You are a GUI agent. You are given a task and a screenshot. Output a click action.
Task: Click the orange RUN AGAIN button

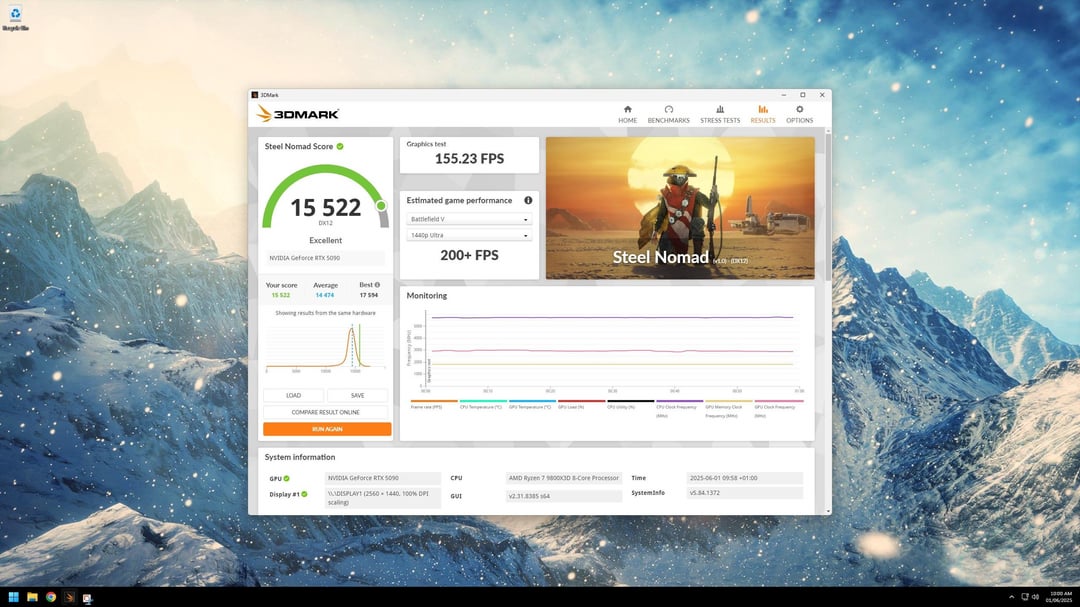[327, 429]
